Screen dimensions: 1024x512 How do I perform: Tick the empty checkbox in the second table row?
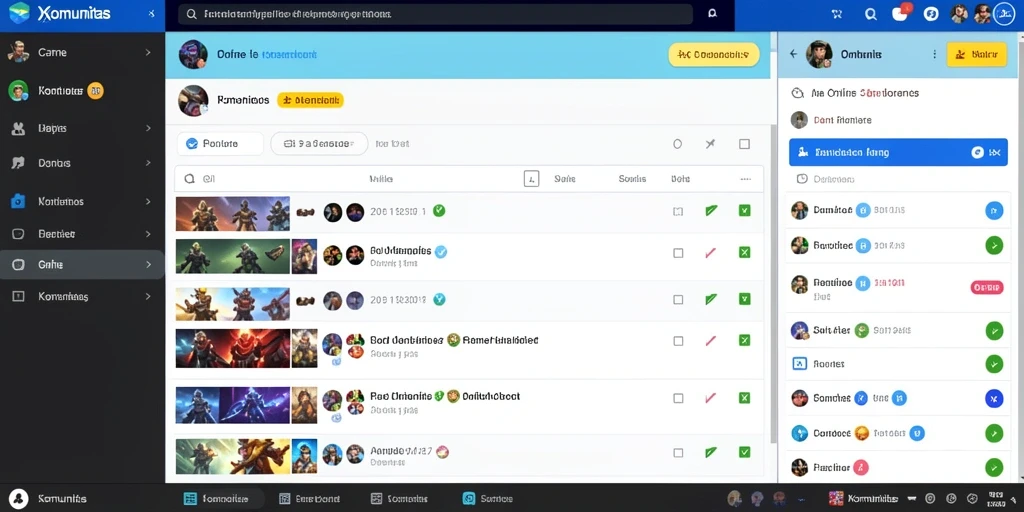[x=678, y=253]
